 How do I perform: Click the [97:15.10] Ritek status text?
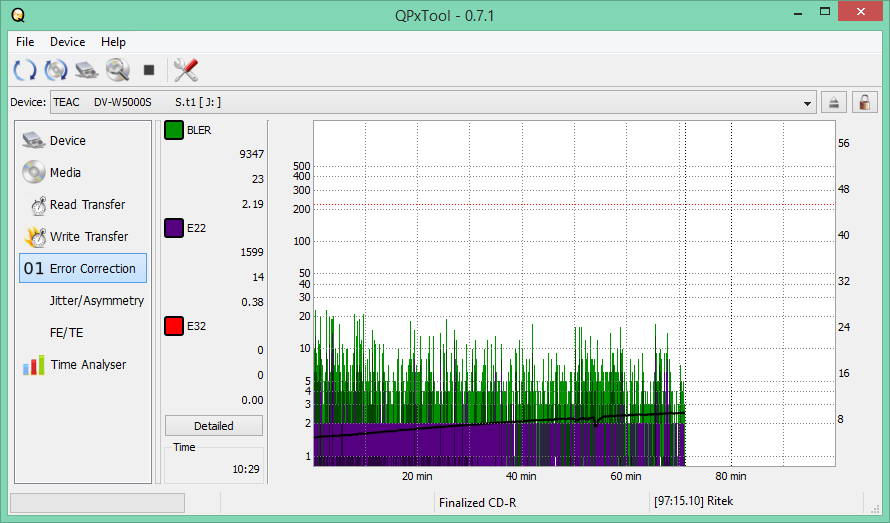(693, 501)
